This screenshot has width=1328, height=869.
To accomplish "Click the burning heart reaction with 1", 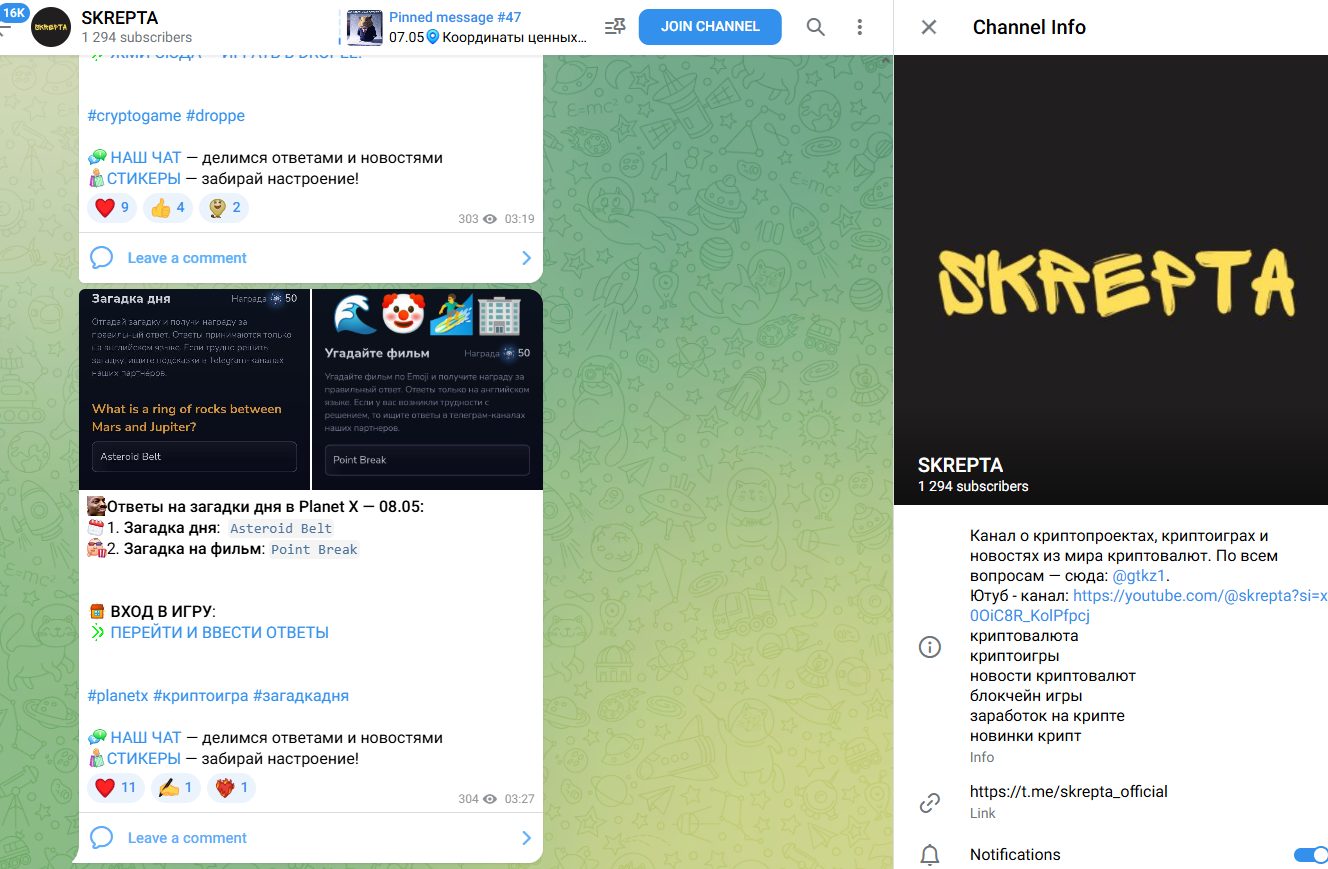I will click(232, 788).
